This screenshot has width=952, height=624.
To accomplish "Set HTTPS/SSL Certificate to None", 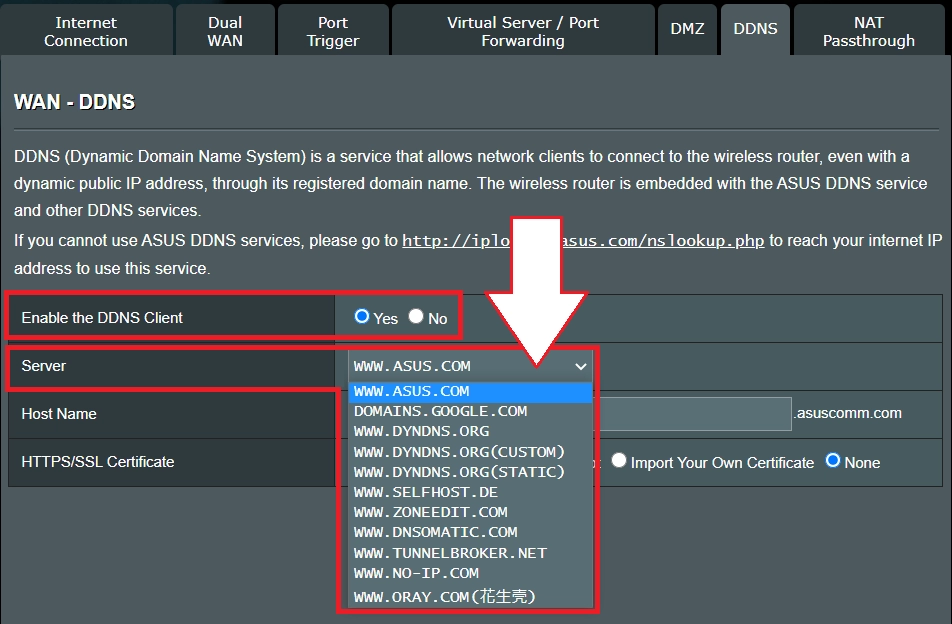I will 835,463.
